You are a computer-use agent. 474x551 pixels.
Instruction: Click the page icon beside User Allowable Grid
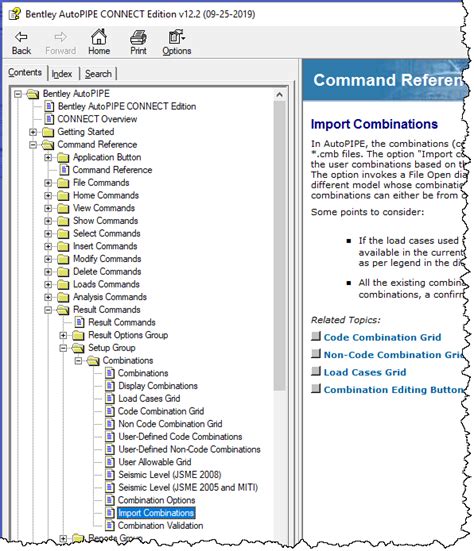pyautogui.click(x=110, y=462)
